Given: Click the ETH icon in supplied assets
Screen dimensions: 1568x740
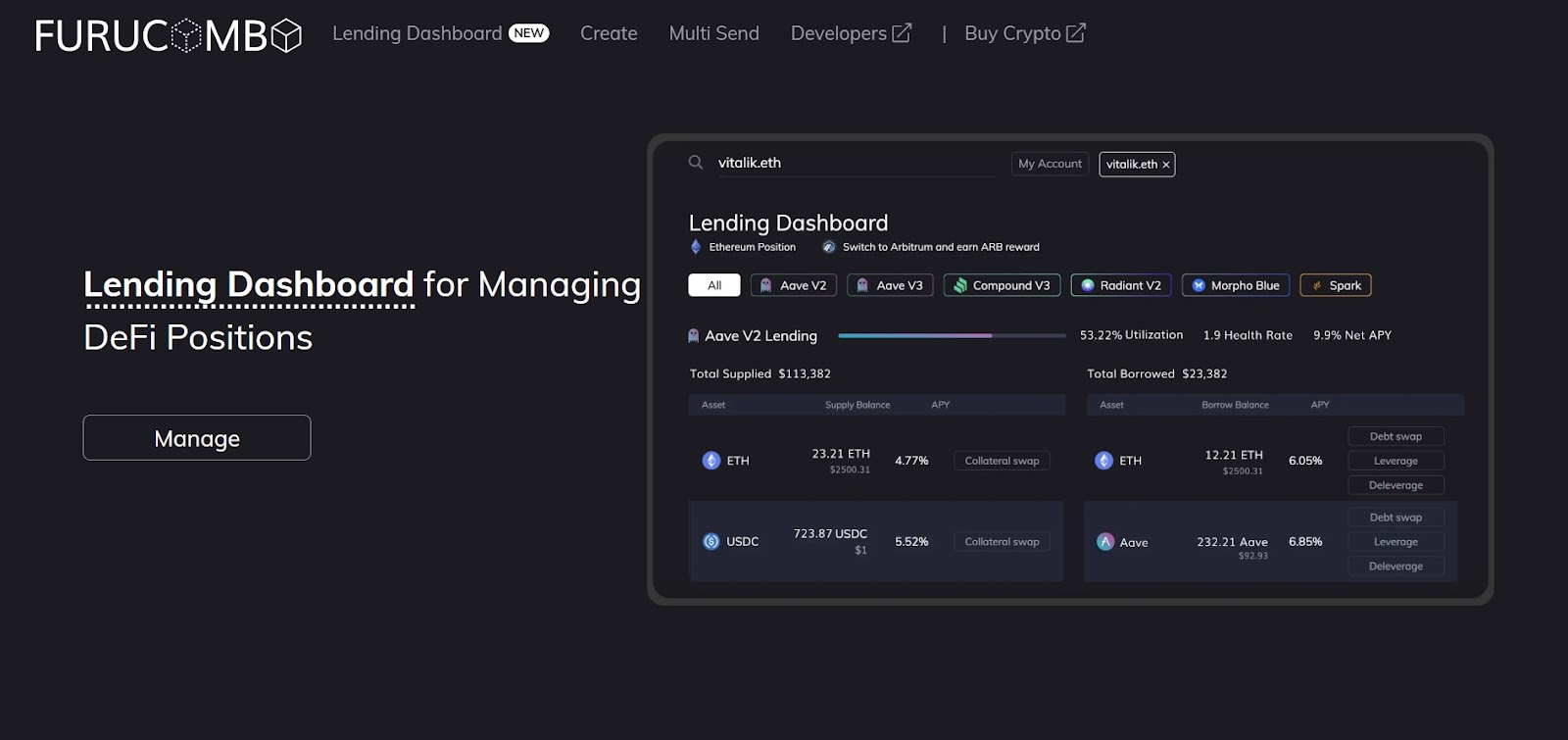Looking at the screenshot, I should point(711,461).
